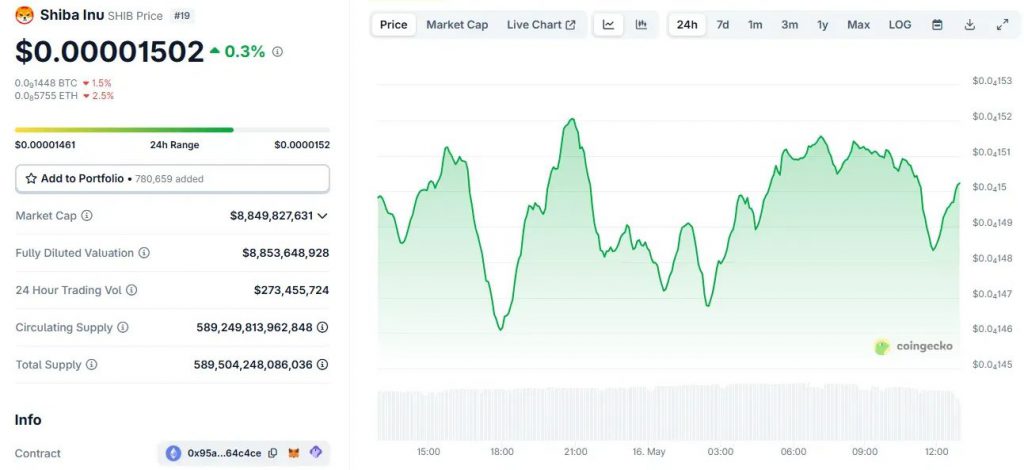Download the chart data

[970, 25]
